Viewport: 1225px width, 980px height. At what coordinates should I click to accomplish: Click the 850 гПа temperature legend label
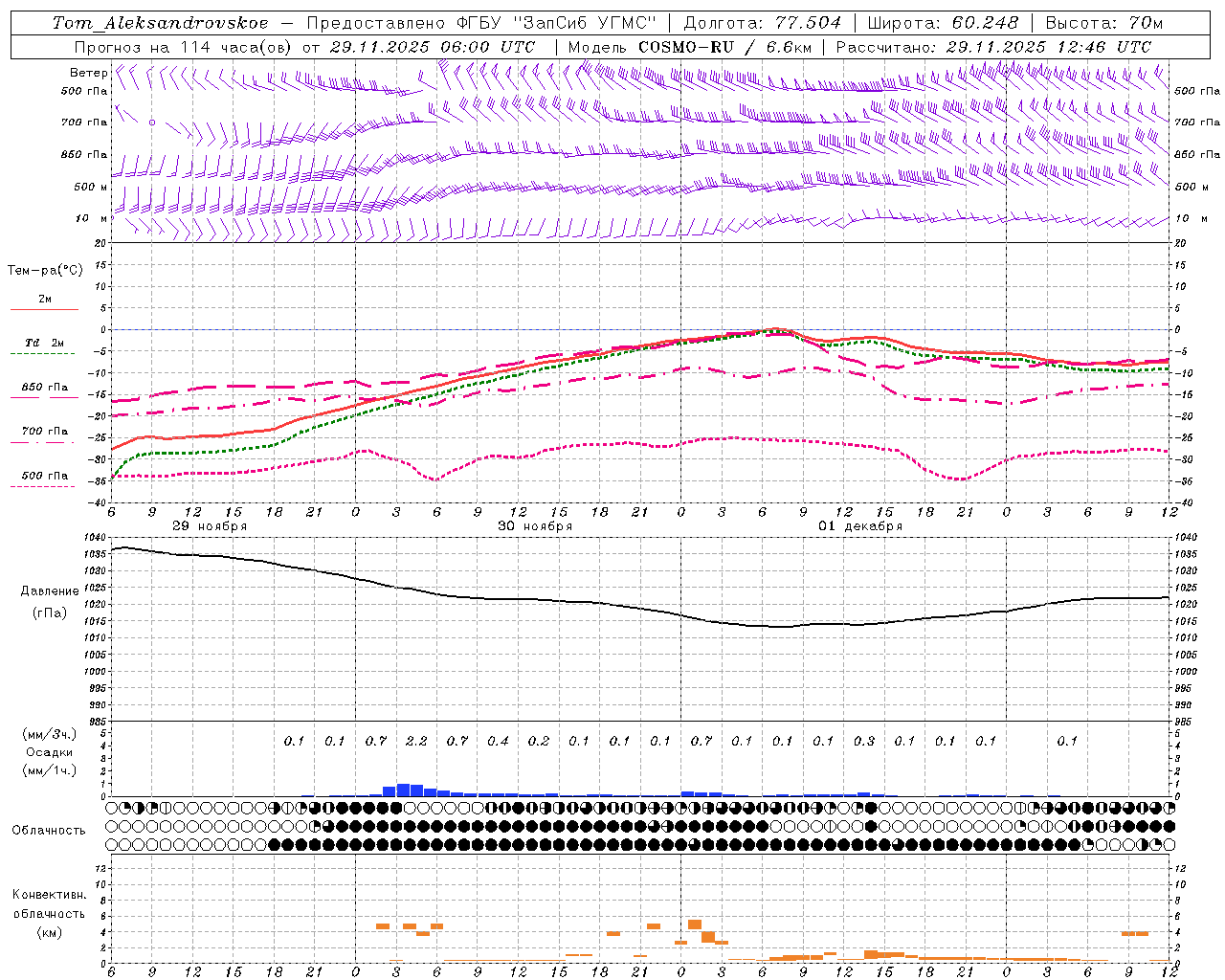point(45,388)
